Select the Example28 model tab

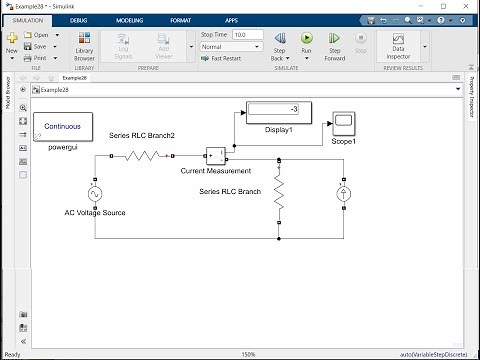pos(75,78)
